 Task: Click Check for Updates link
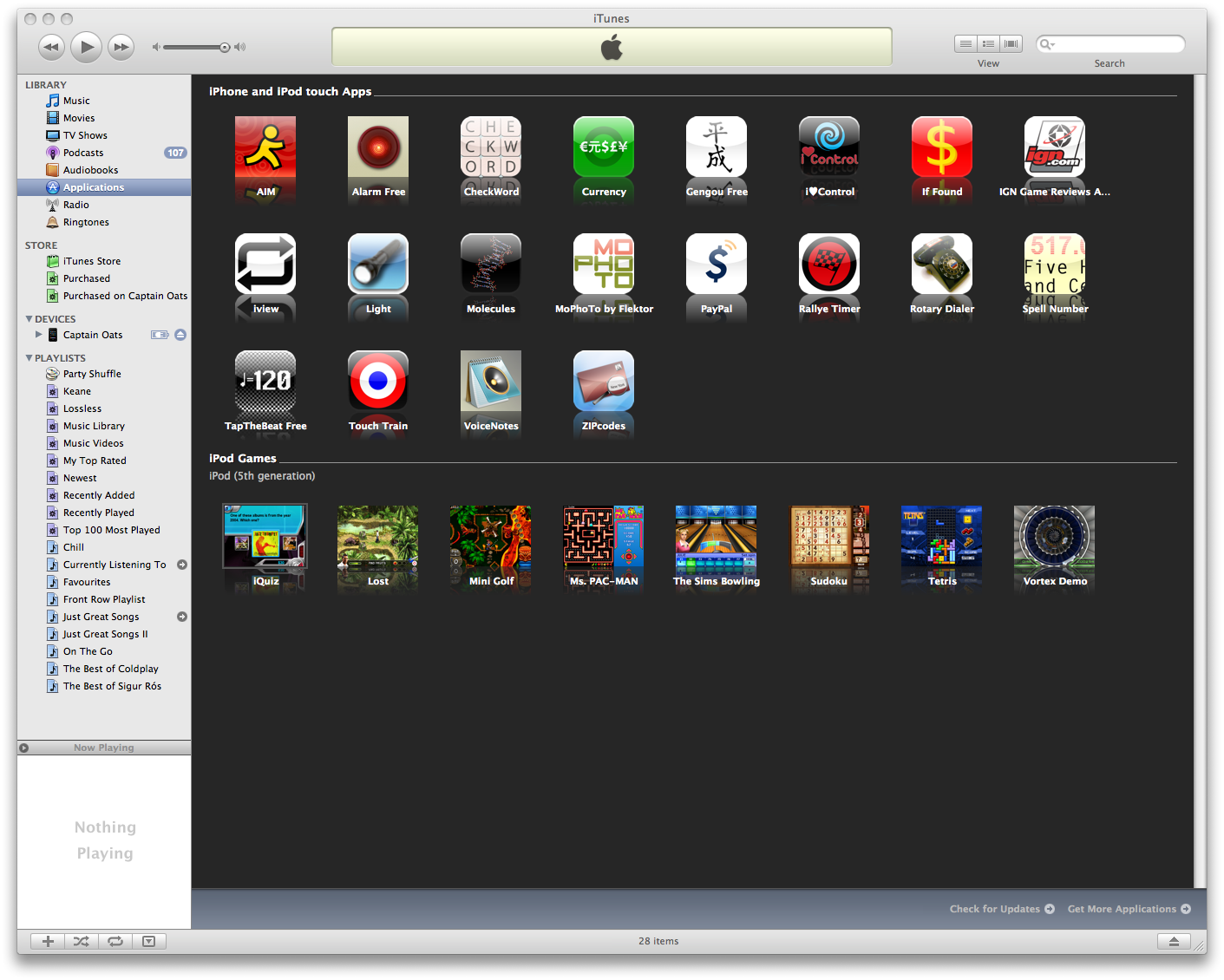pos(1002,909)
